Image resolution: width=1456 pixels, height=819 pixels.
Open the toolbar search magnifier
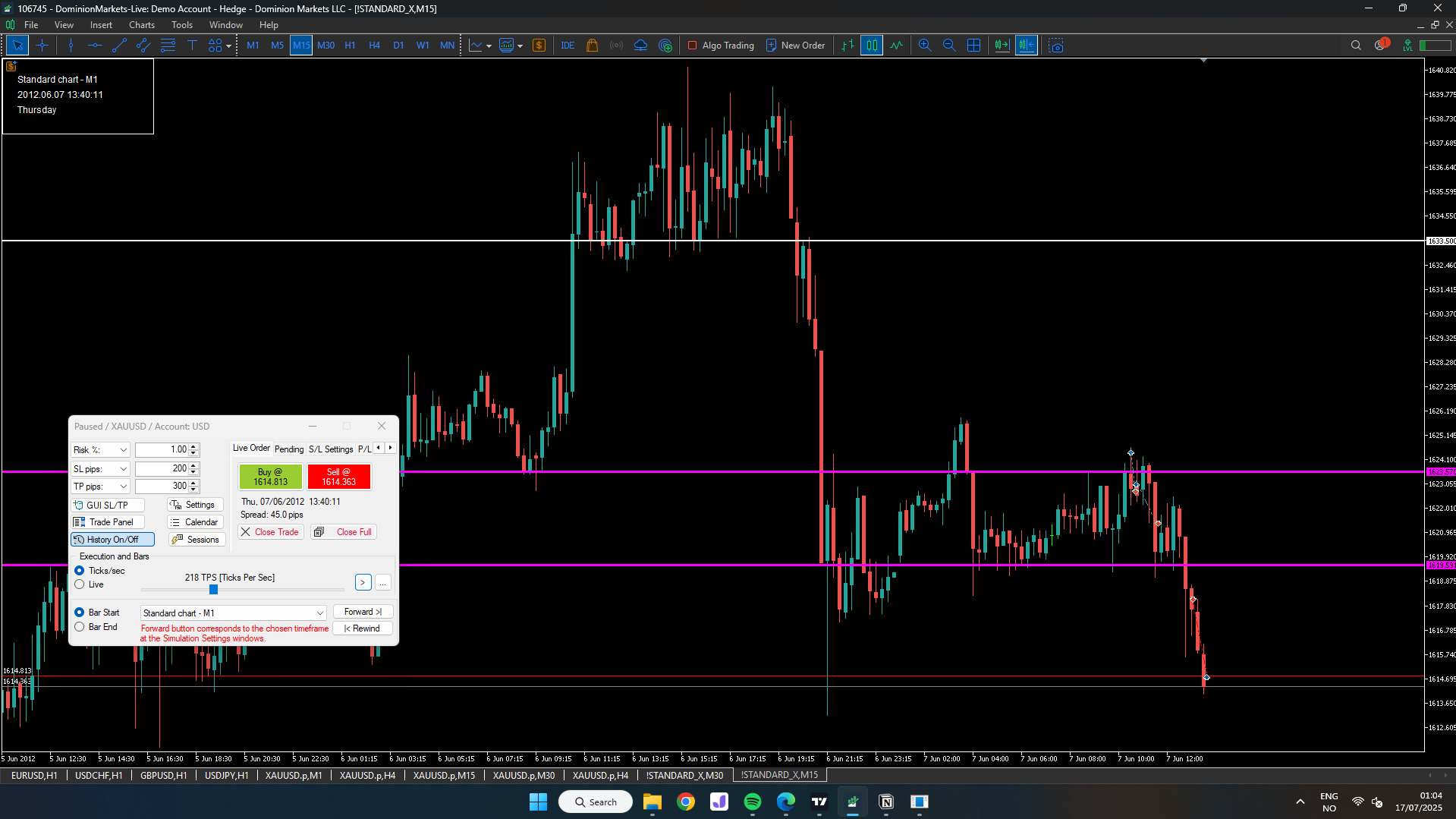coord(1356,46)
